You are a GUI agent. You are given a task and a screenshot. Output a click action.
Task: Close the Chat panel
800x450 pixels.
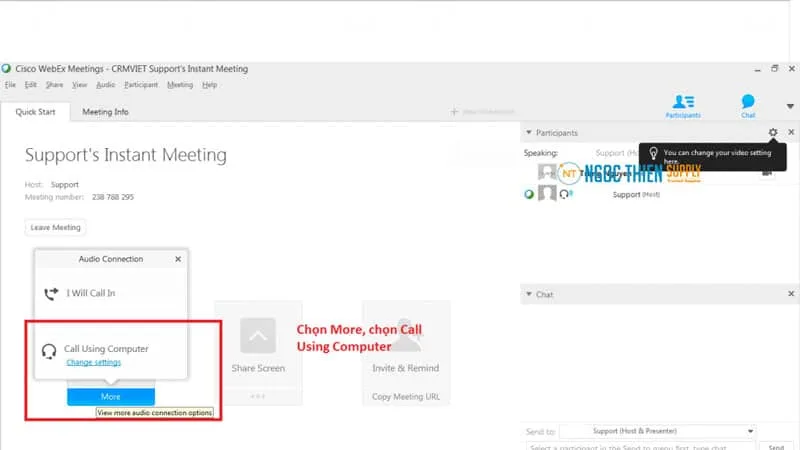point(791,294)
